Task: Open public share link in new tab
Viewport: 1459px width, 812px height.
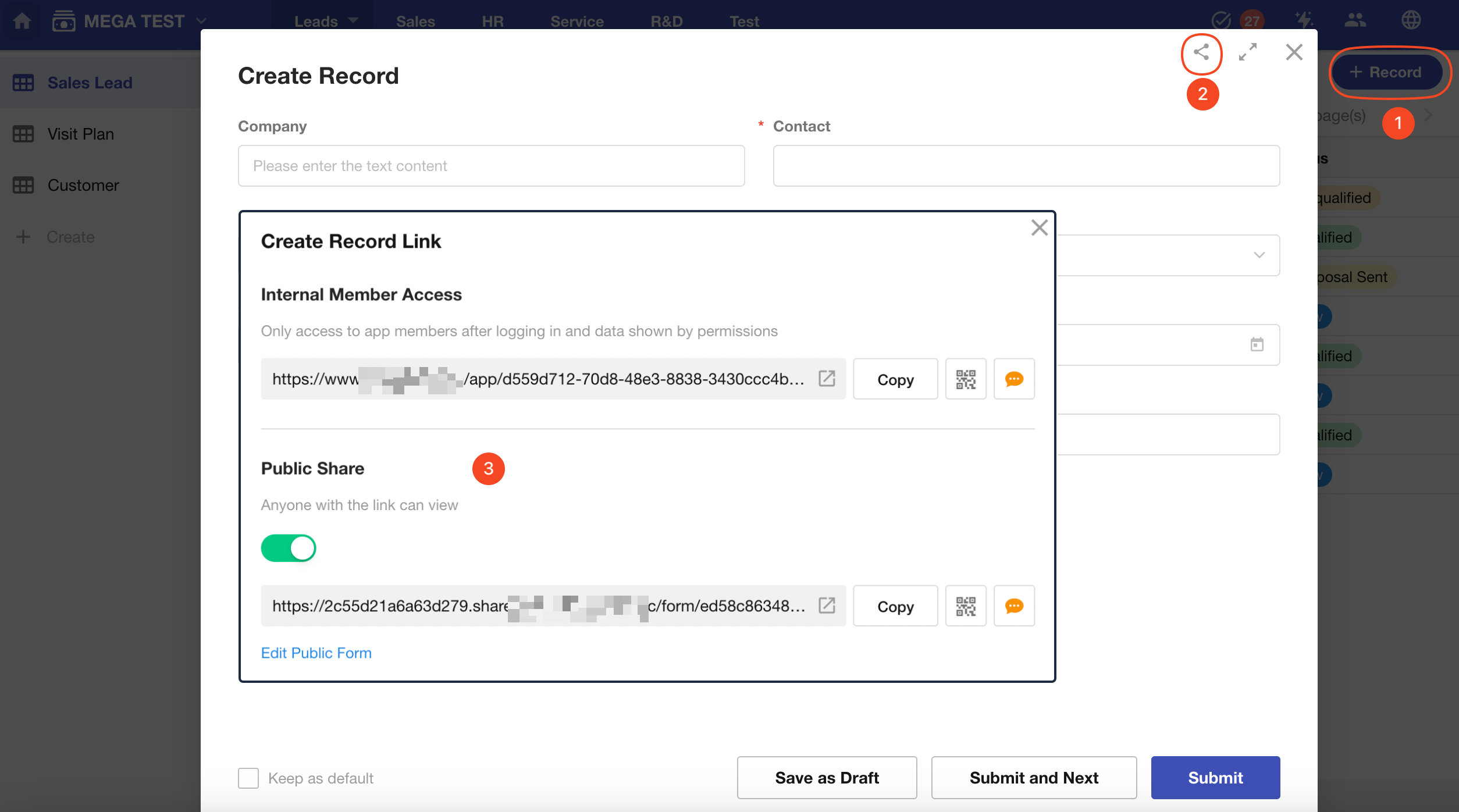Action: 827,606
